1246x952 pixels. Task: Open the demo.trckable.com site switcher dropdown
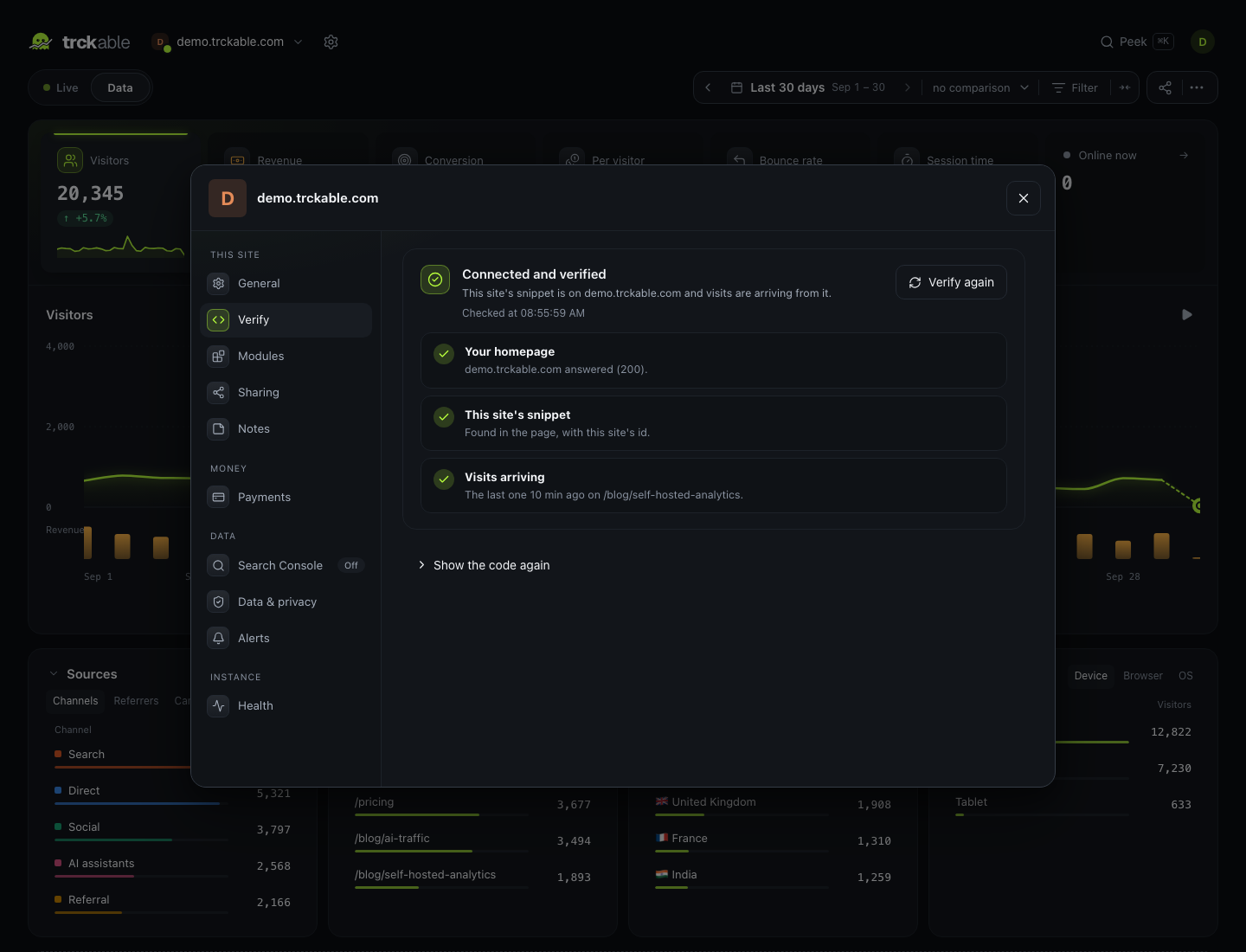coord(228,42)
